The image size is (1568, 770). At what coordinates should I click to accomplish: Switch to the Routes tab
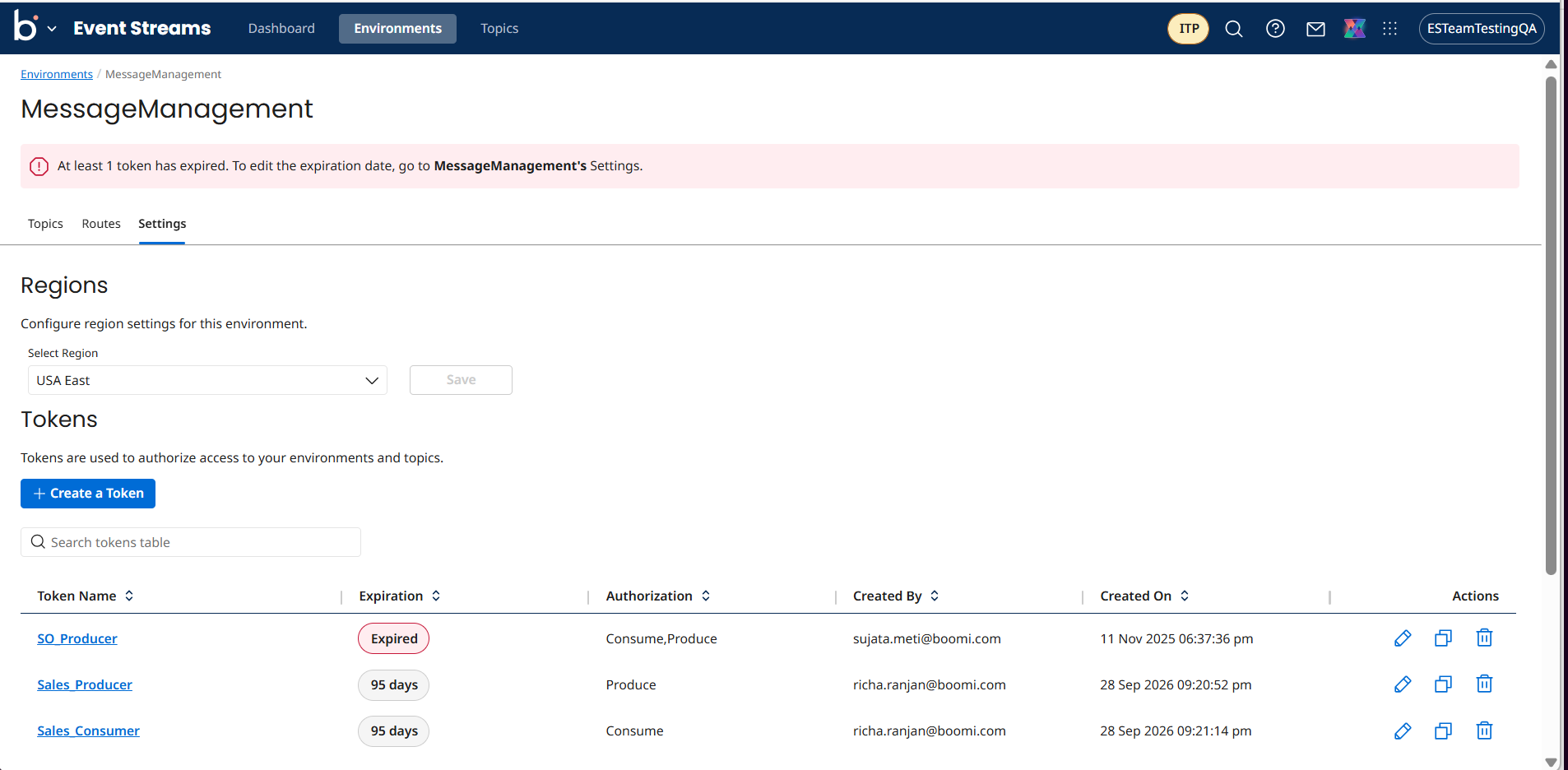101,224
